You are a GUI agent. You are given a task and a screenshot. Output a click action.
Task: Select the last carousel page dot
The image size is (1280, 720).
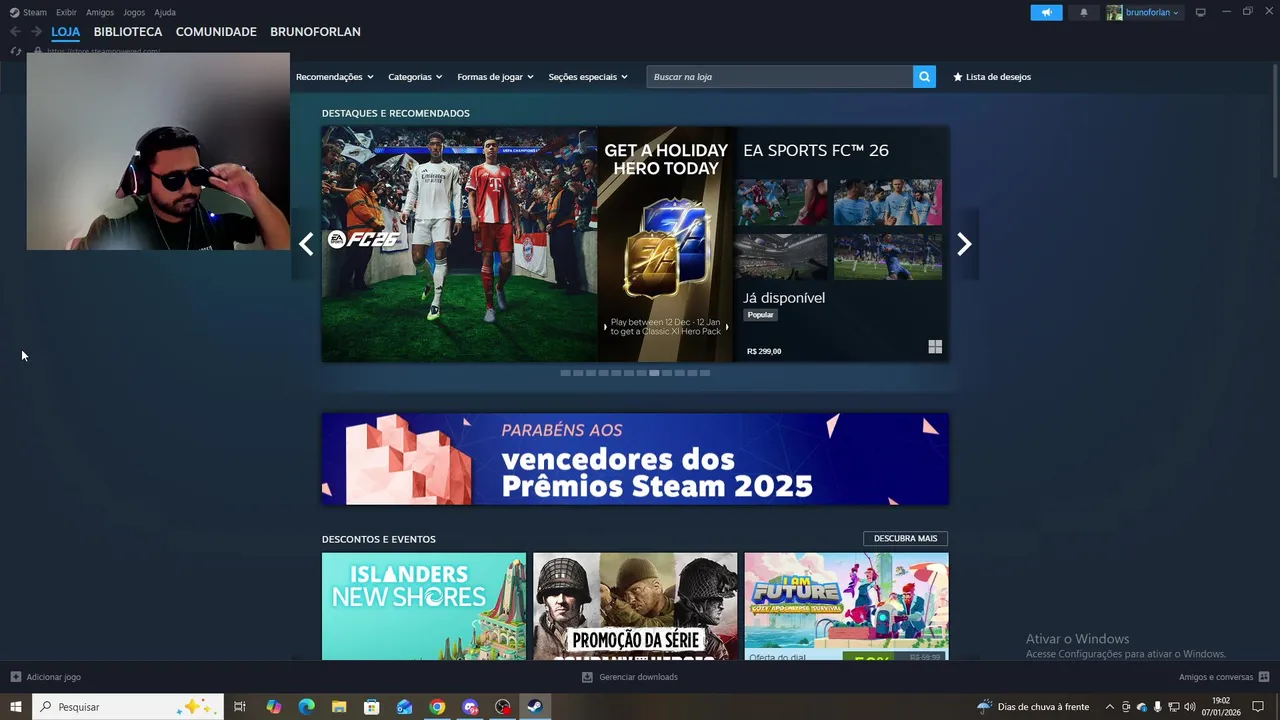pos(705,373)
